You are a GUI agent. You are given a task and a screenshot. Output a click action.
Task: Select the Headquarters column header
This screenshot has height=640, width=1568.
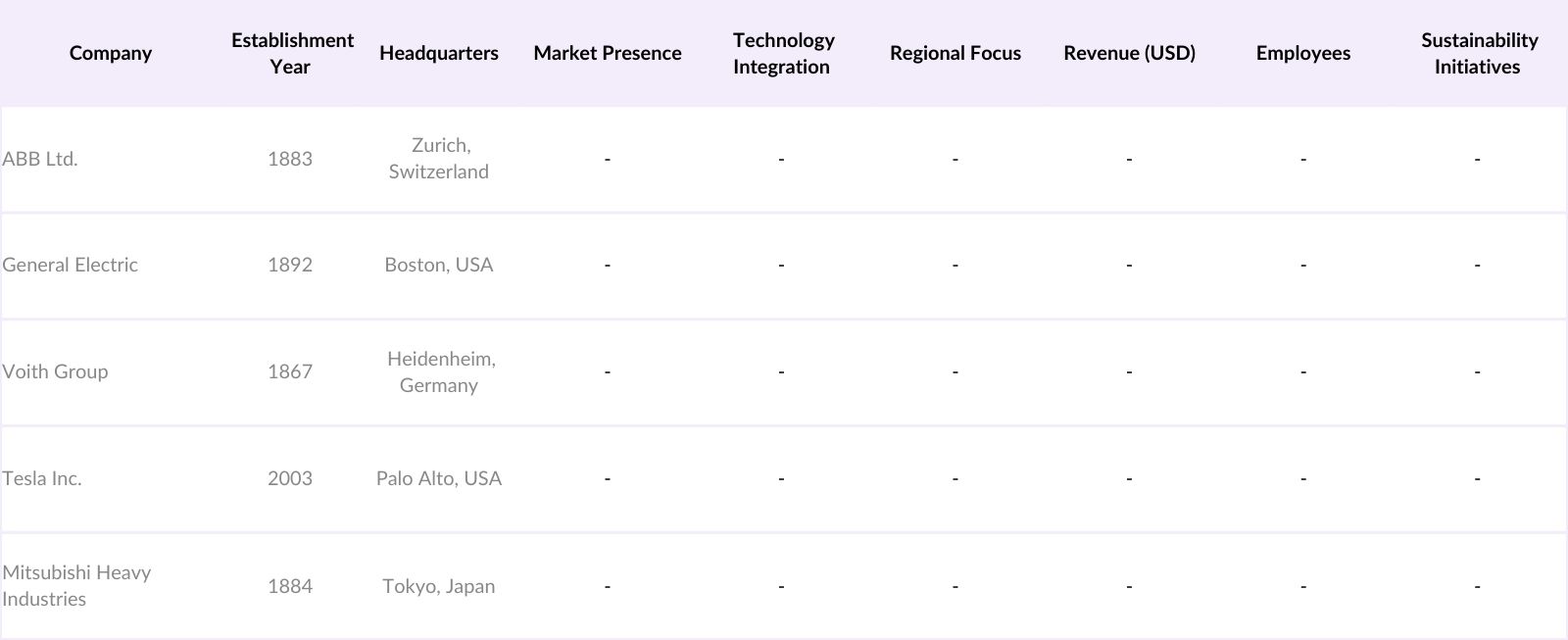coord(438,53)
